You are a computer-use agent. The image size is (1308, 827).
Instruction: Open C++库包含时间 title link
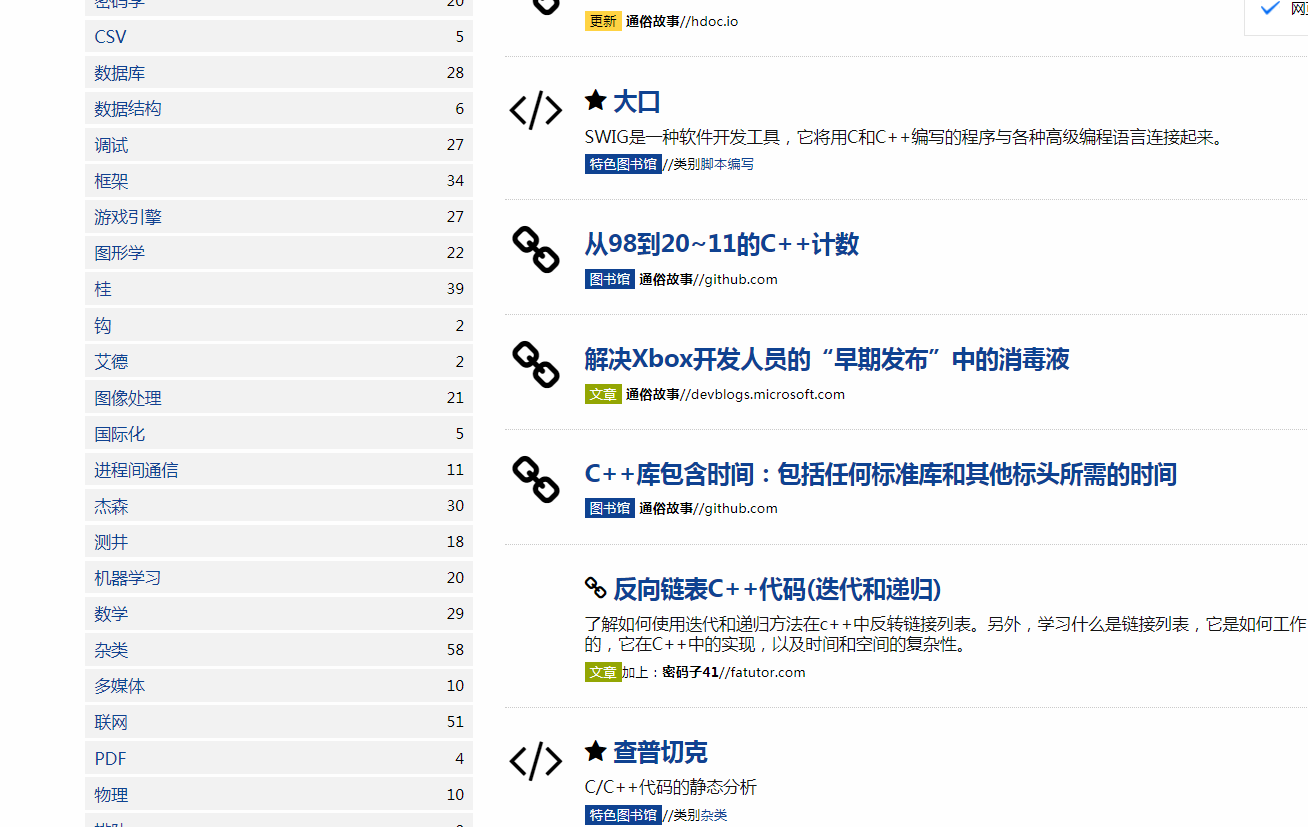(x=880, y=474)
